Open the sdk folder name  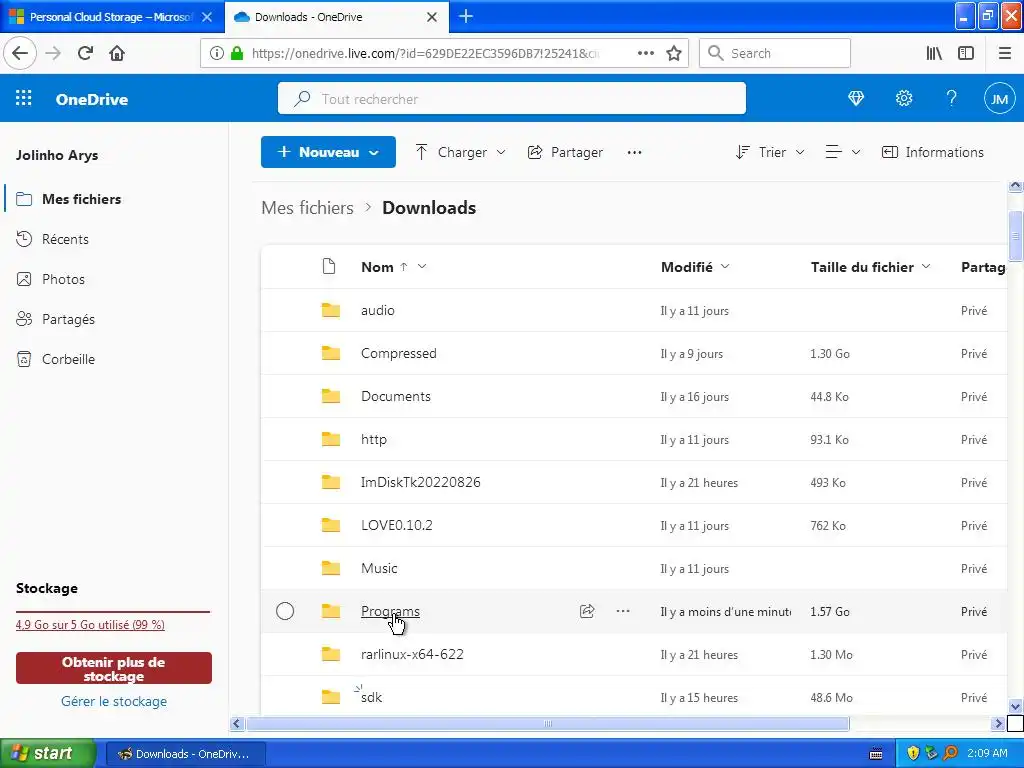pyautogui.click(x=372, y=697)
